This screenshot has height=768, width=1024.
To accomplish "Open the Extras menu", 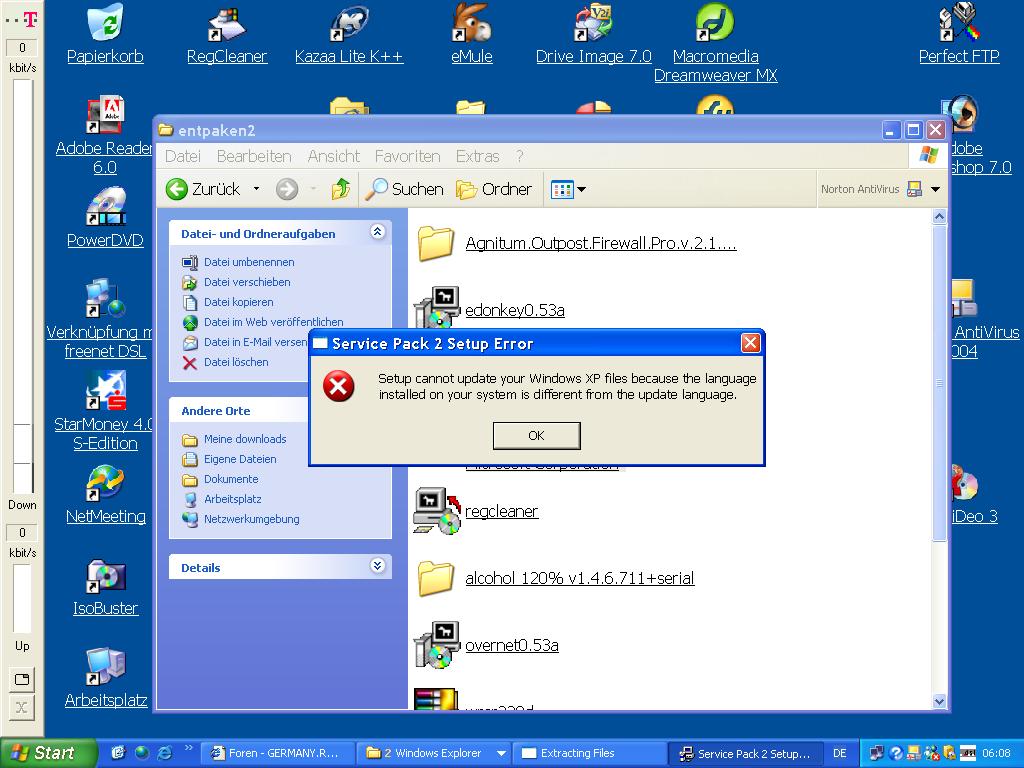I will (x=477, y=157).
